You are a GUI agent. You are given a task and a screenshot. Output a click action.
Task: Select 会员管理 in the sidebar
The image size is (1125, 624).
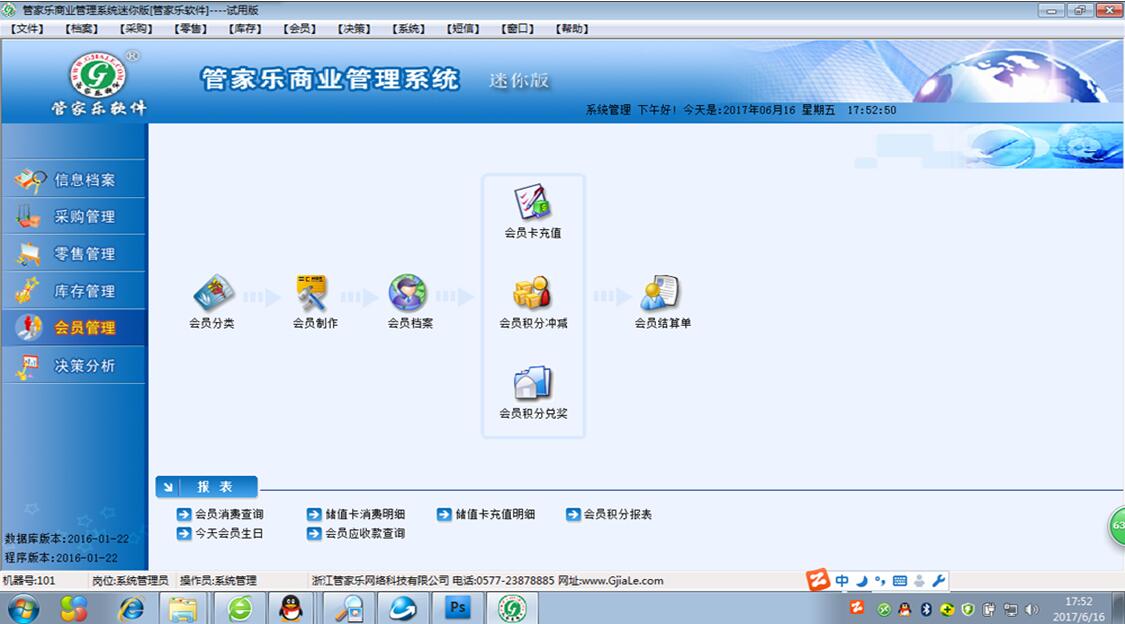(x=74, y=328)
